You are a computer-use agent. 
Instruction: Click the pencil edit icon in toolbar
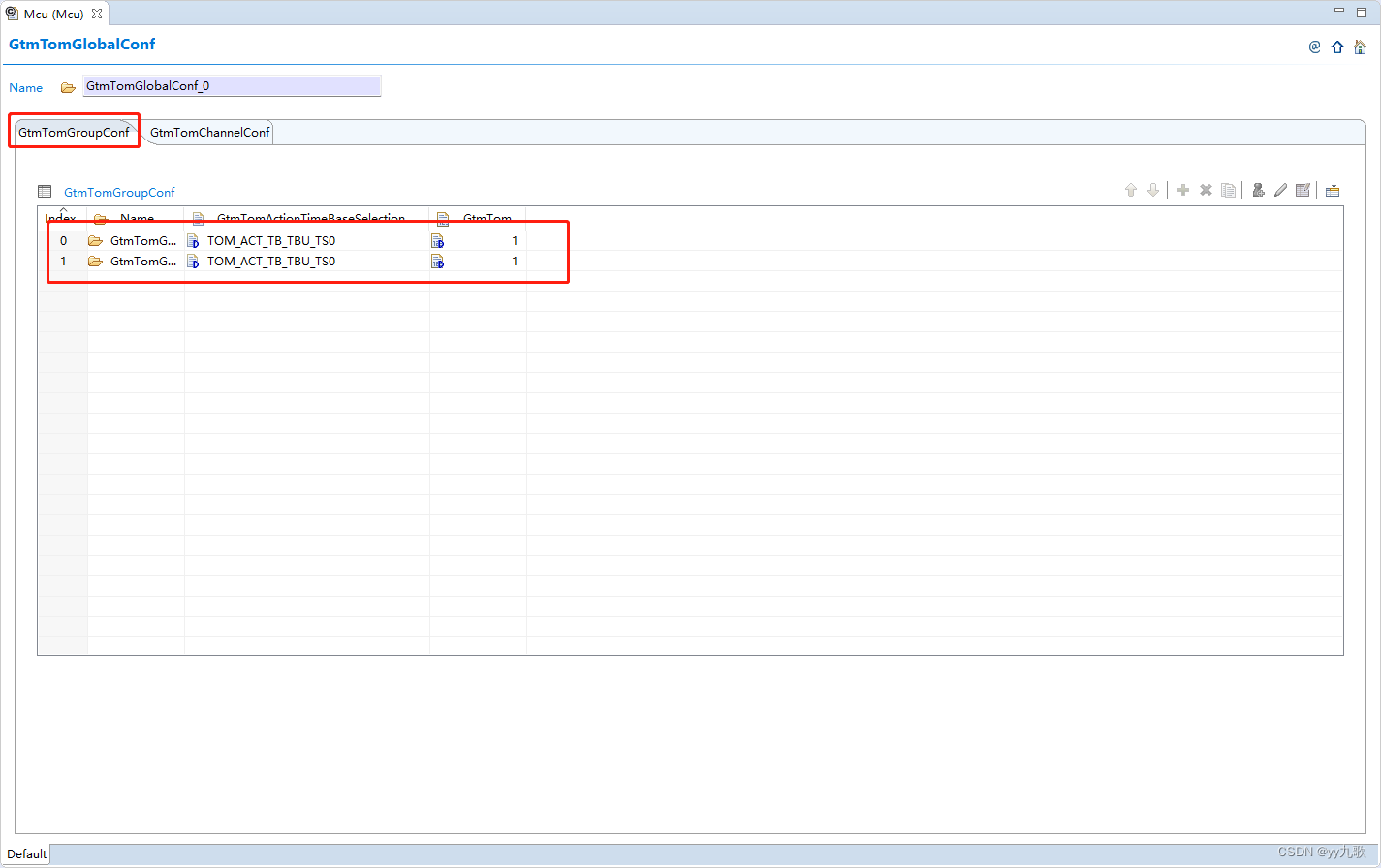pyautogui.click(x=1280, y=191)
